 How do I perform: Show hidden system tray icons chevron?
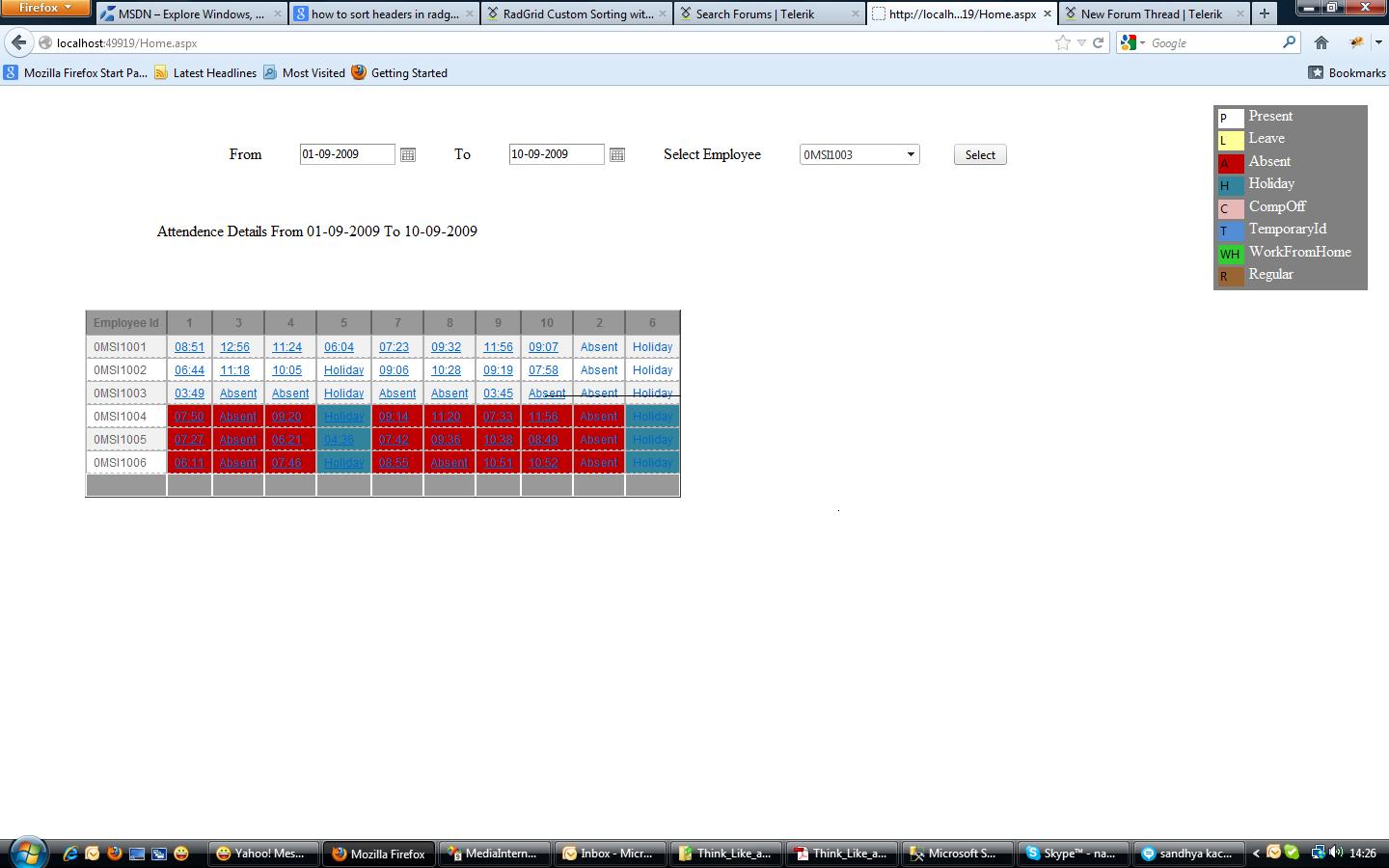pyautogui.click(x=1256, y=853)
